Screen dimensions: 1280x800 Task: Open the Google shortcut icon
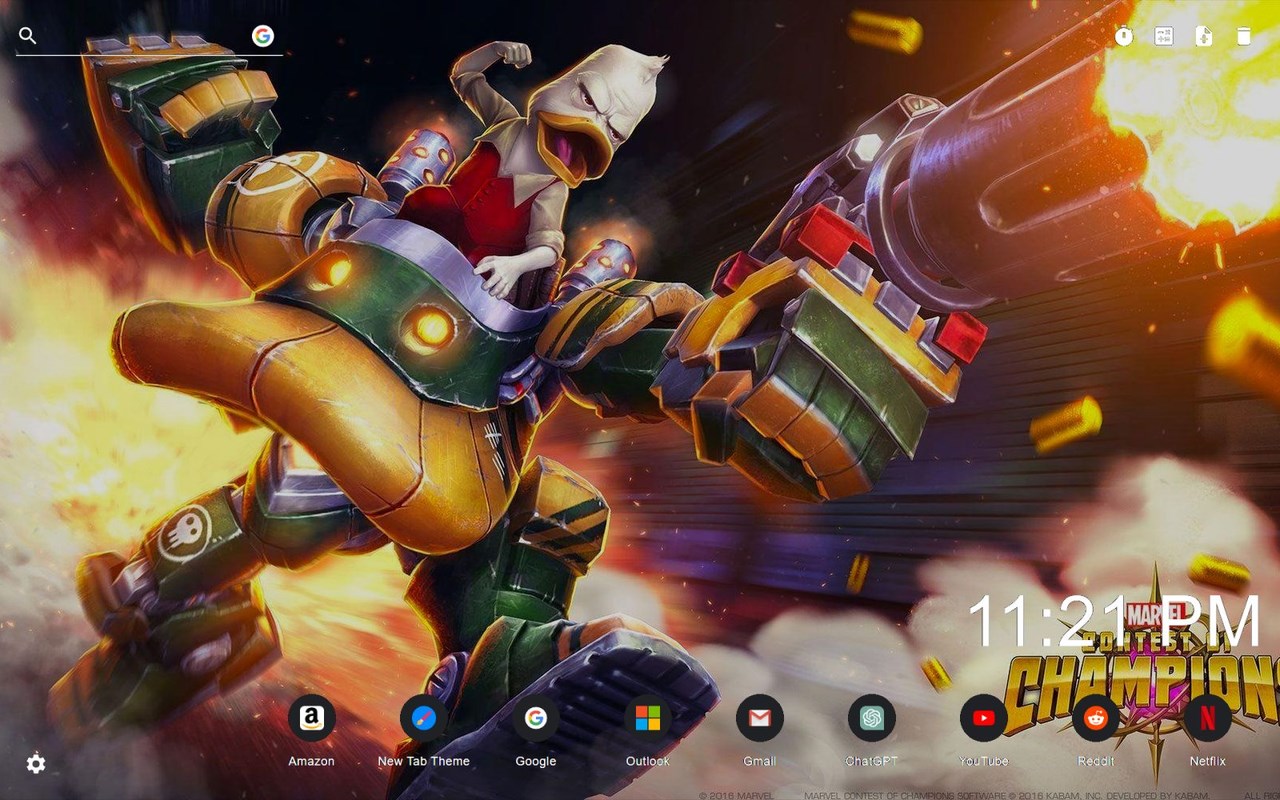pyautogui.click(x=536, y=718)
